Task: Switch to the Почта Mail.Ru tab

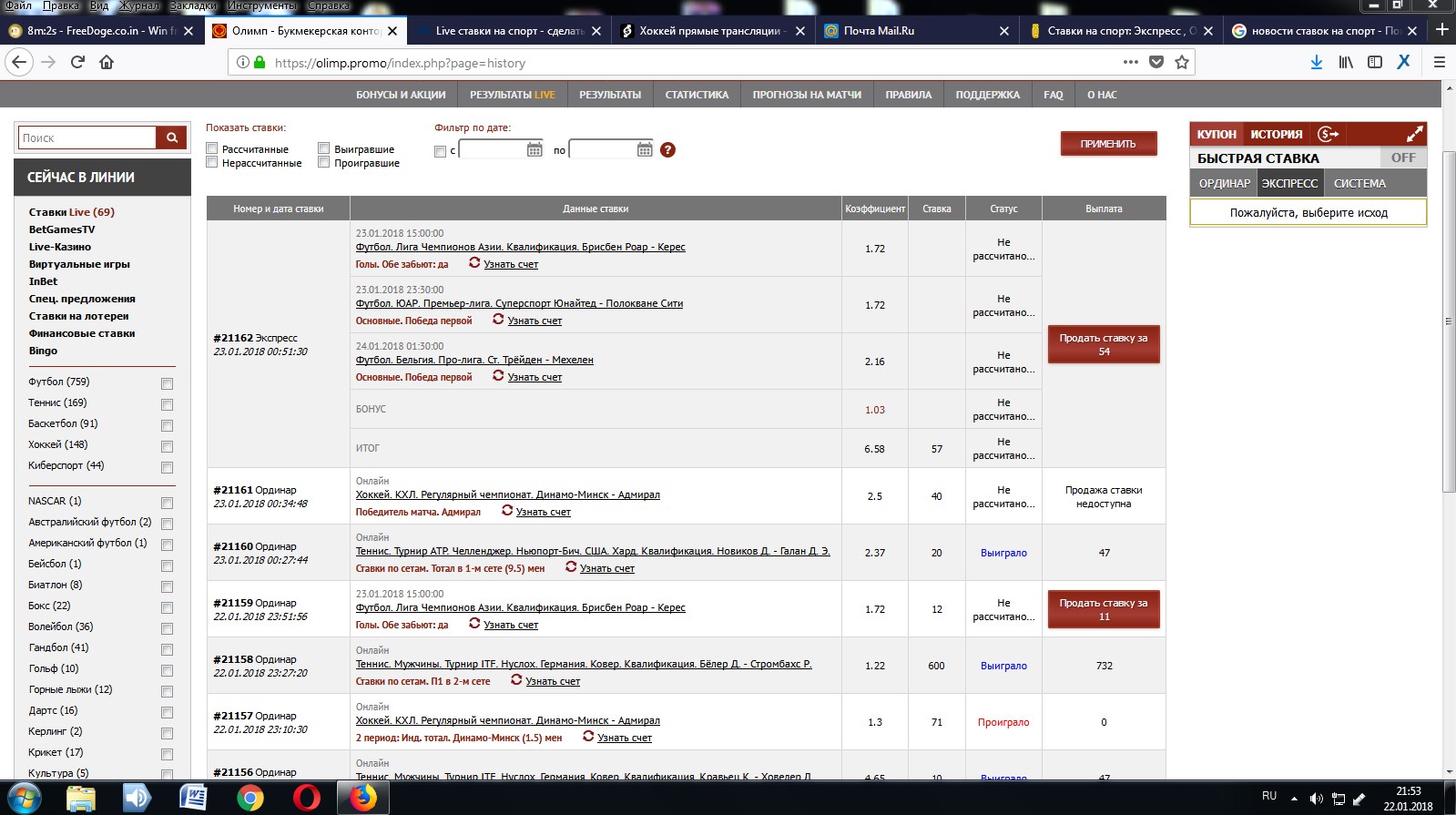Action: [917, 30]
